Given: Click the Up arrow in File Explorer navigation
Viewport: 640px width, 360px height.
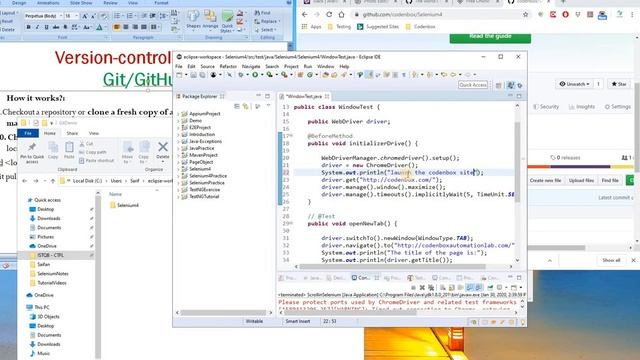Looking at the screenshot, I should pos(53,180).
